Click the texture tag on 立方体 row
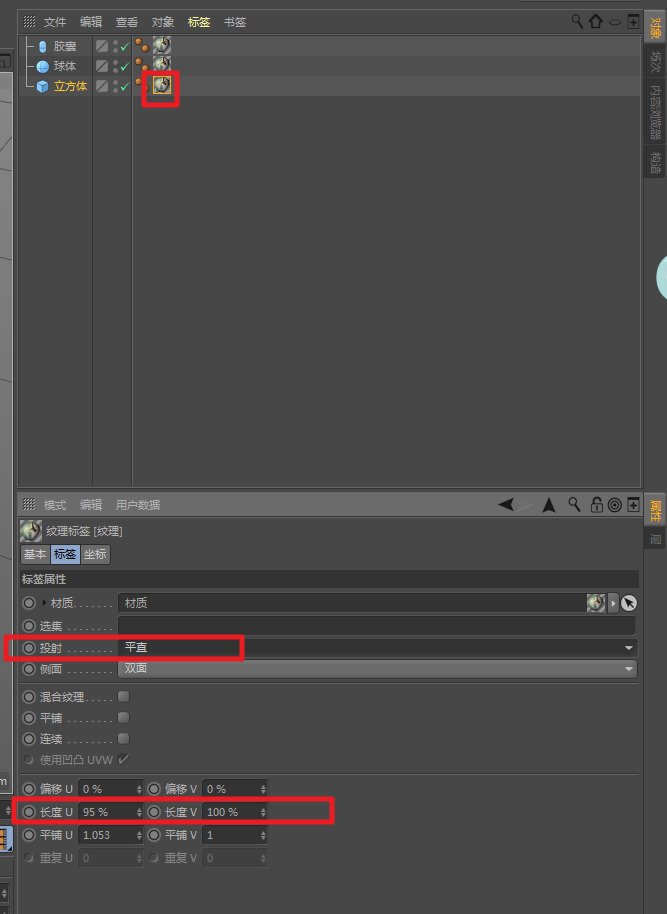This screenshot has height=914, width=667. (x=162, y=85)
